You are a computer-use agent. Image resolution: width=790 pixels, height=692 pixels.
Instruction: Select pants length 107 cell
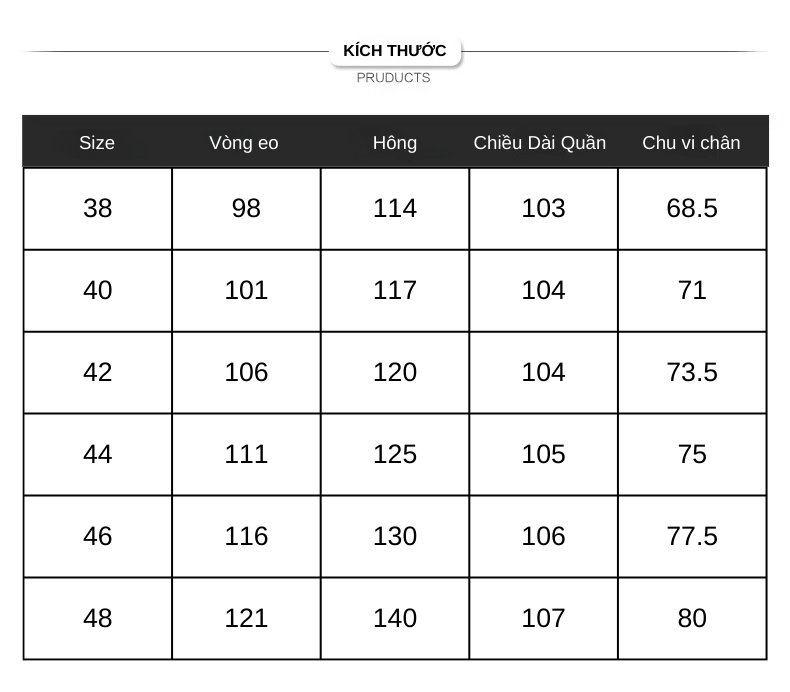point(544,618)
